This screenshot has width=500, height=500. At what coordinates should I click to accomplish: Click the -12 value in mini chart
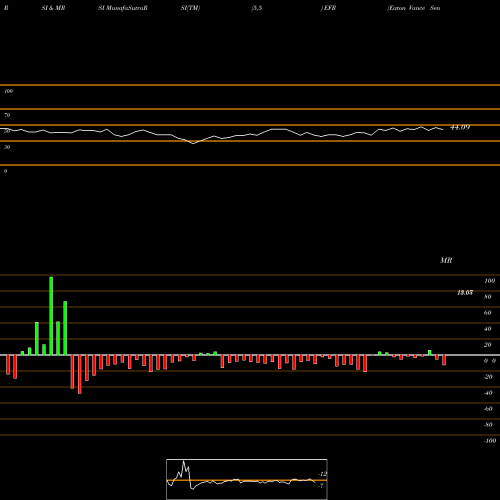click(323, 474)
